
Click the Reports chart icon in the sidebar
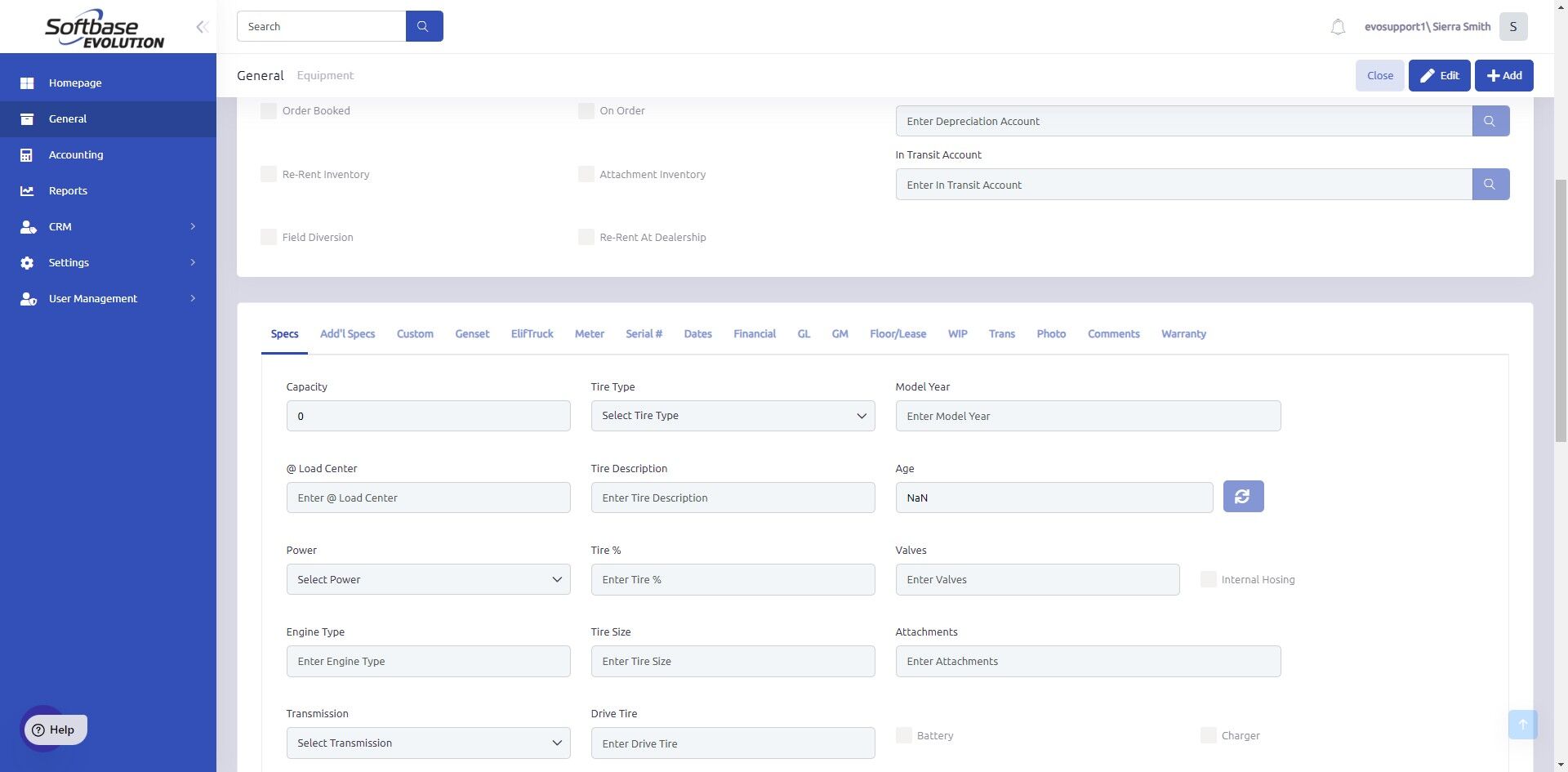coord(27,190)
